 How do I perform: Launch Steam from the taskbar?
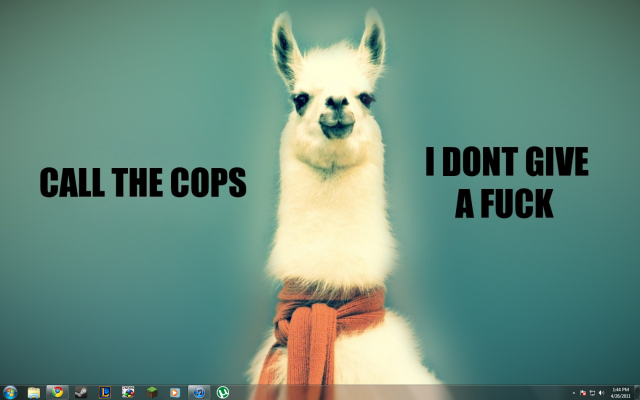pos(81,392)
